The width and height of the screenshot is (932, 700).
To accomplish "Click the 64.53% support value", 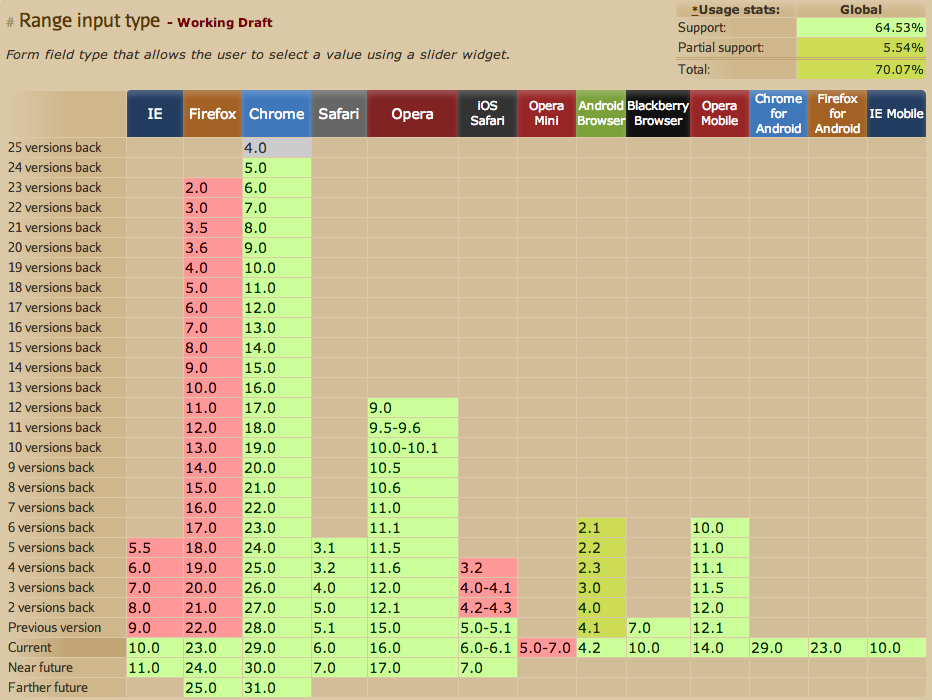I will [861, 27].
